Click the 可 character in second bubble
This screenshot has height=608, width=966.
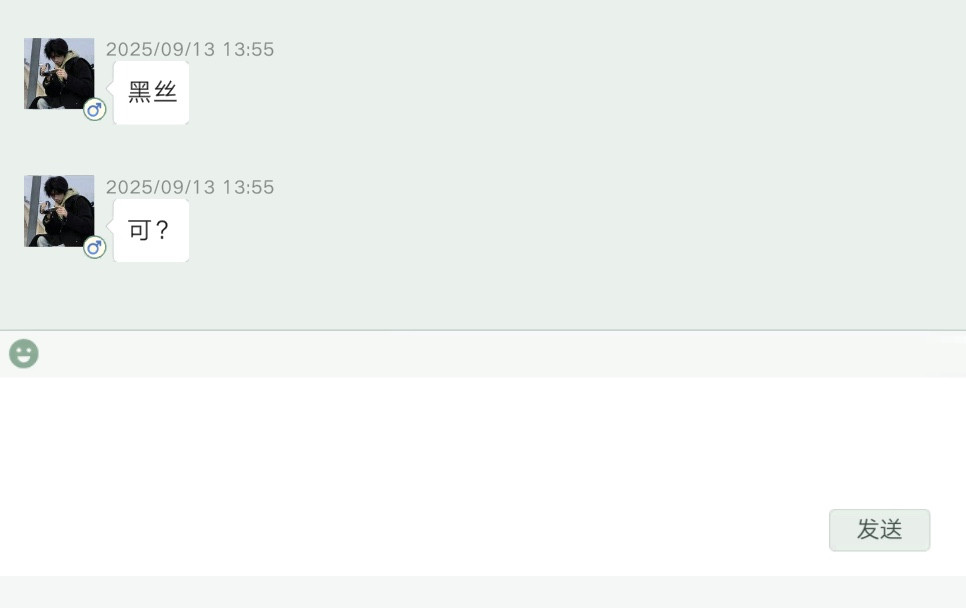tap(139, 230)
